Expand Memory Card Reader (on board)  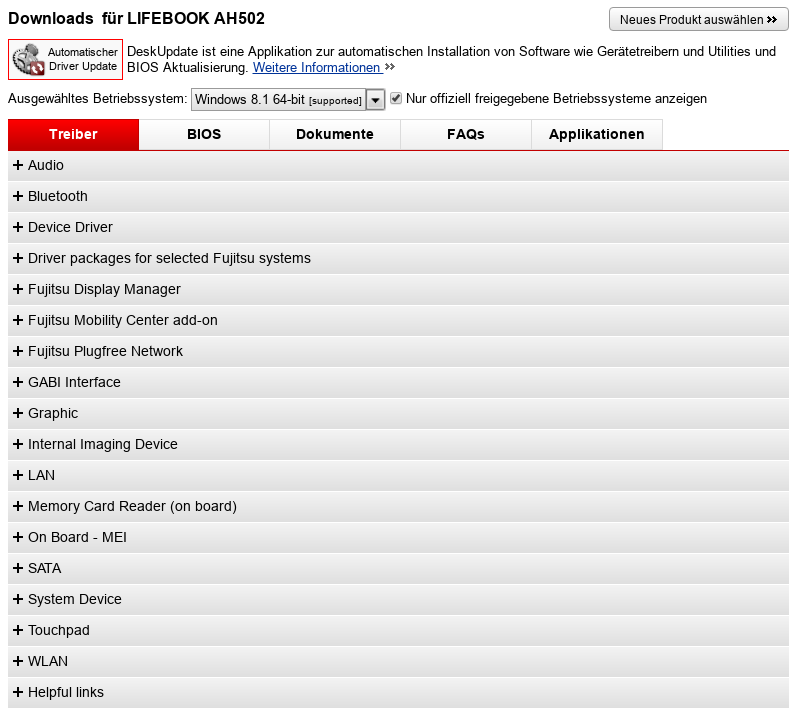point(398,507)
